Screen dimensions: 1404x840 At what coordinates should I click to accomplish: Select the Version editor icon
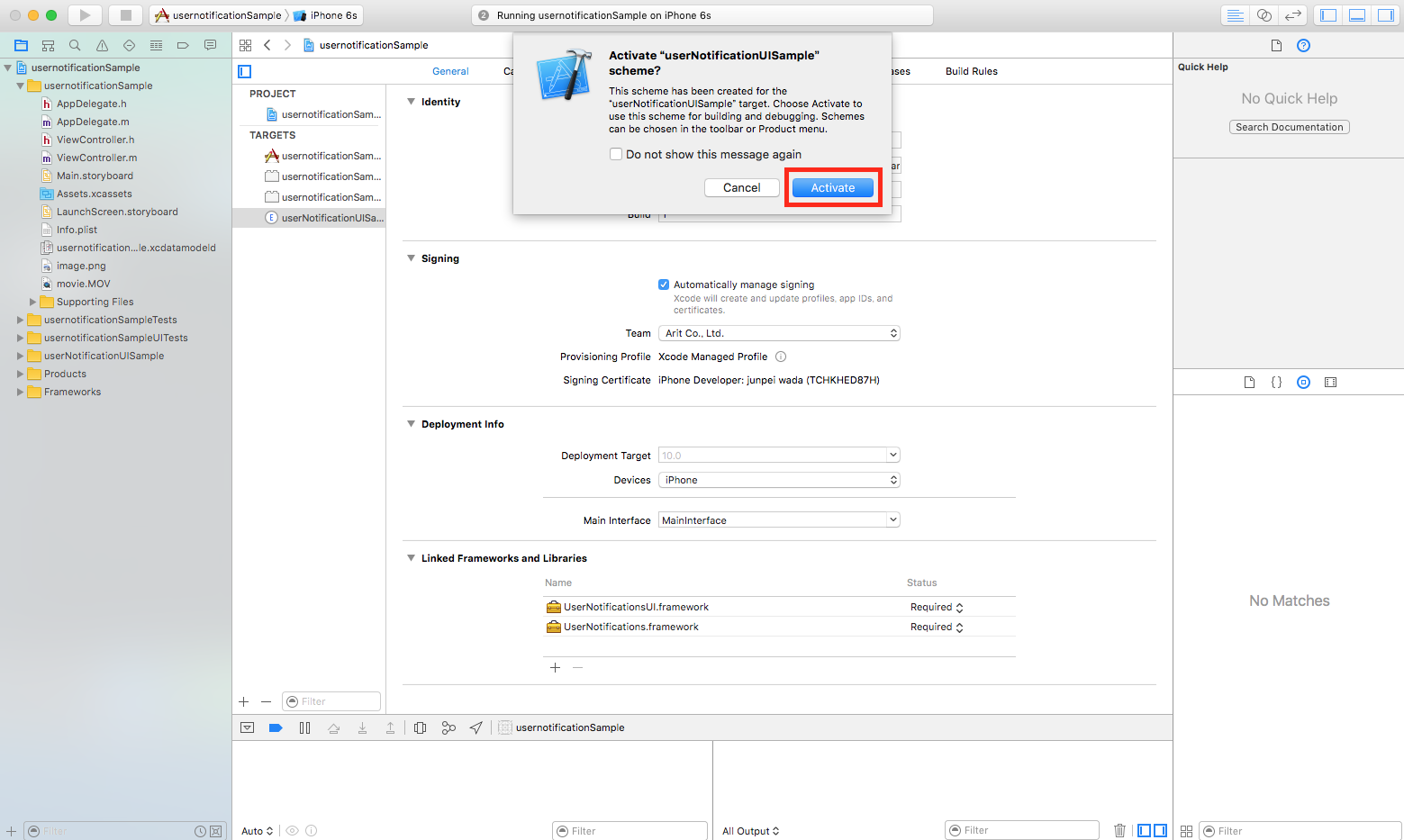tap(1293, 15)
